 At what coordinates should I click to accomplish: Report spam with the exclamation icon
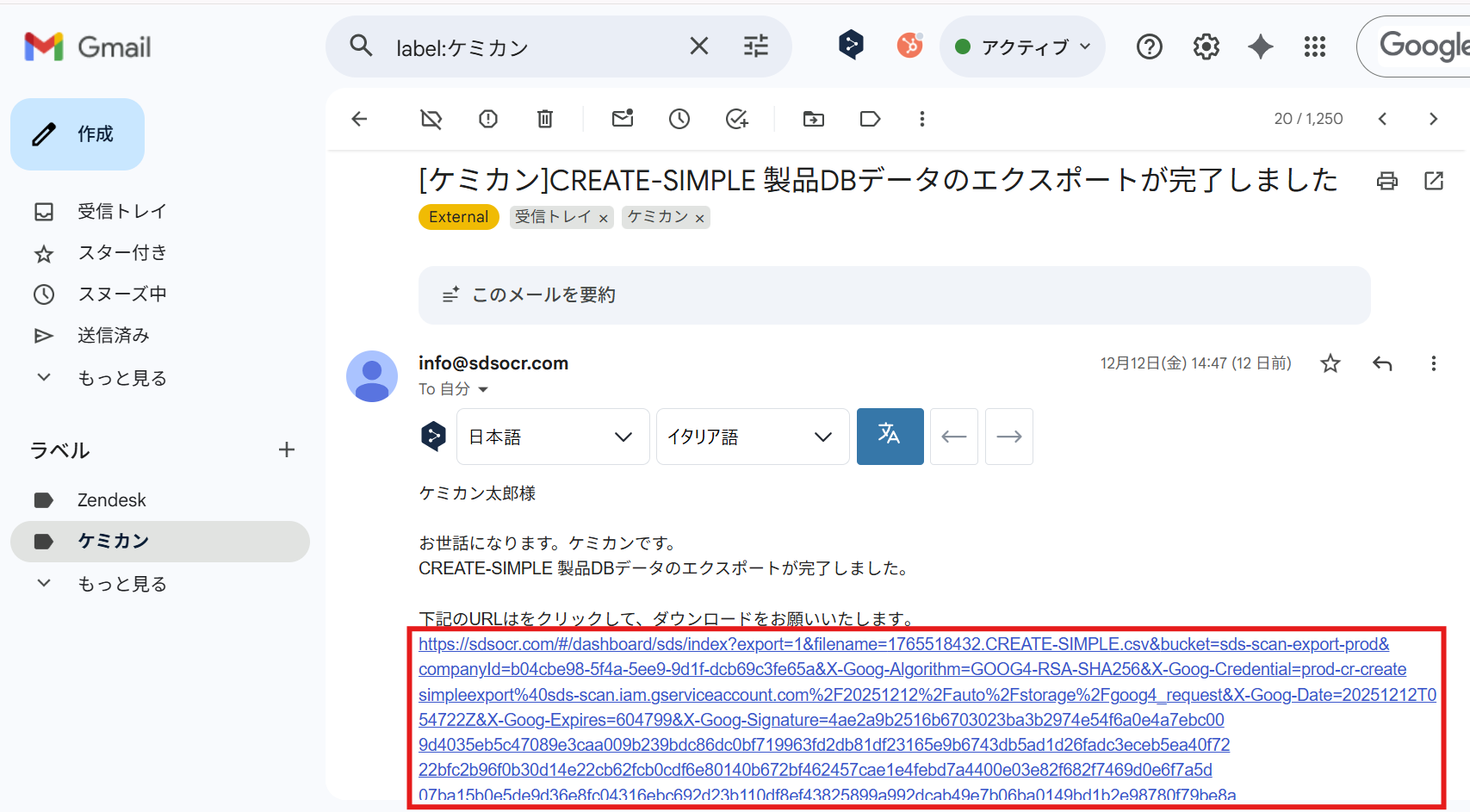tap(488, 119)
